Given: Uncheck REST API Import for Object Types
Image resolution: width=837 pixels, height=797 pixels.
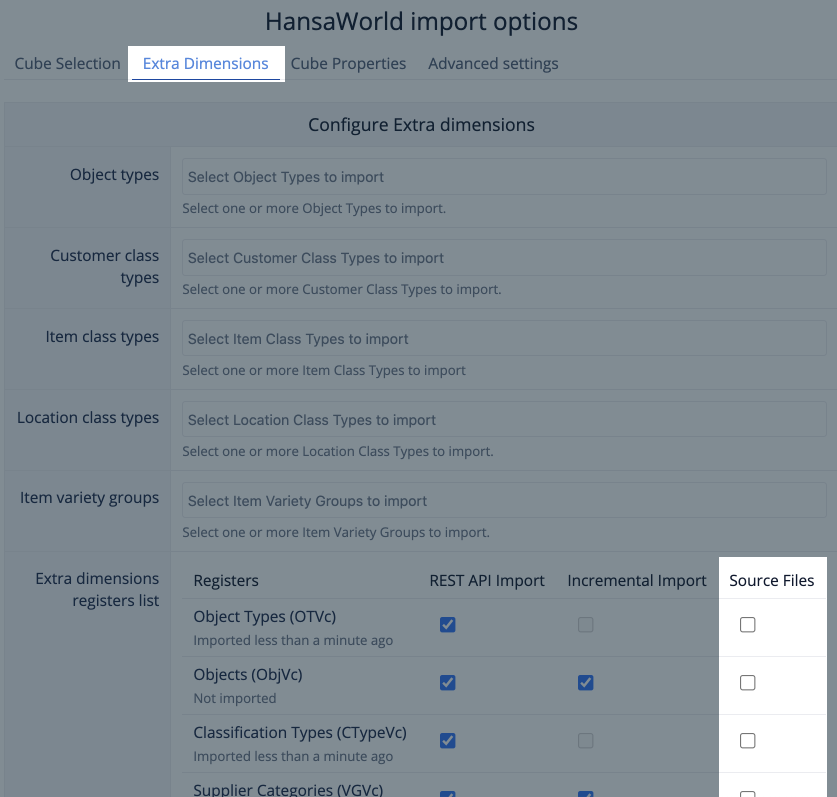Looking at the screenshot, I should (x=448, y=625).
